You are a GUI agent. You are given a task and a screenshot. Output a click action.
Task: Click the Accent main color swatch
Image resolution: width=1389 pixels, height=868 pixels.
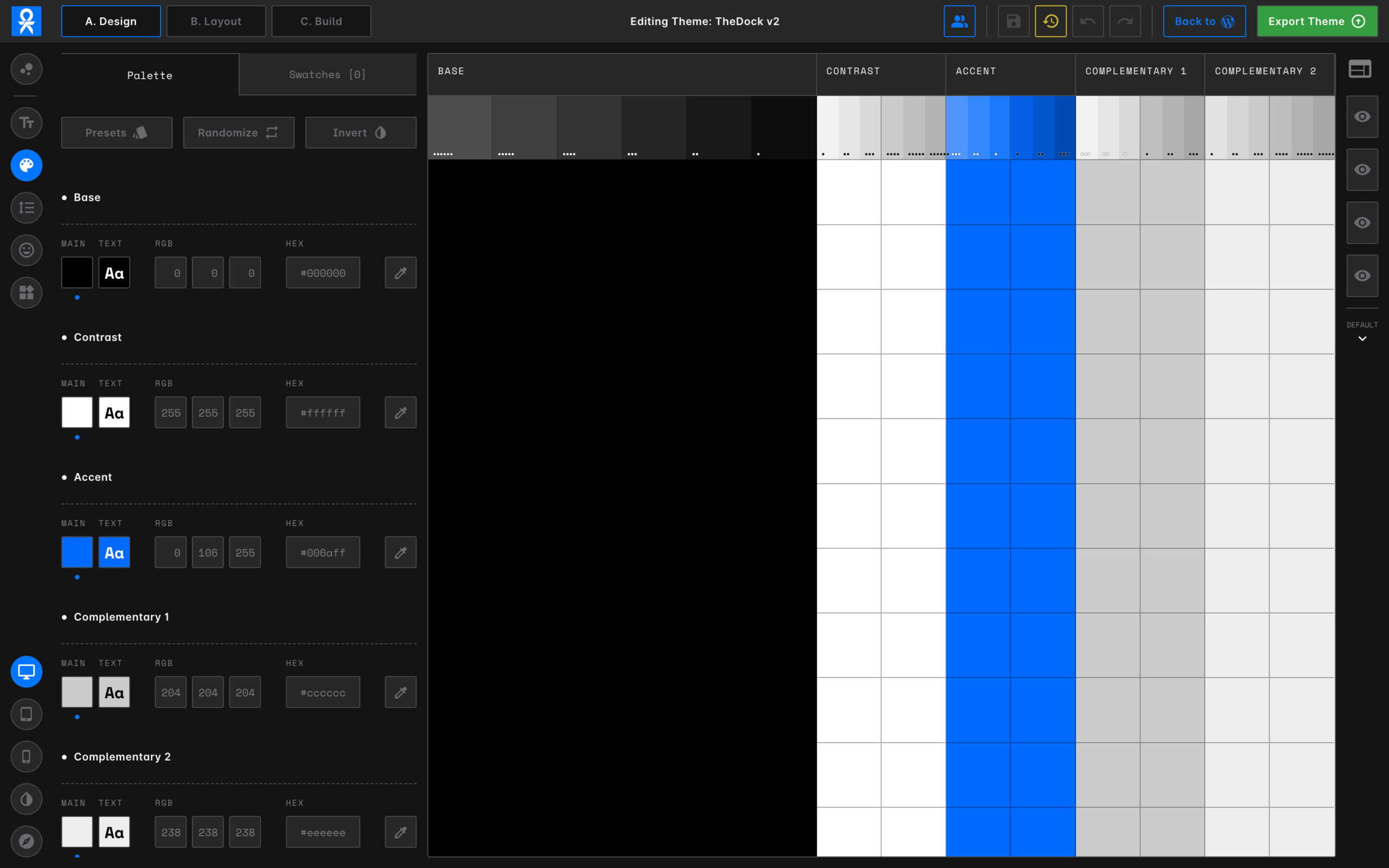point(77,552)
